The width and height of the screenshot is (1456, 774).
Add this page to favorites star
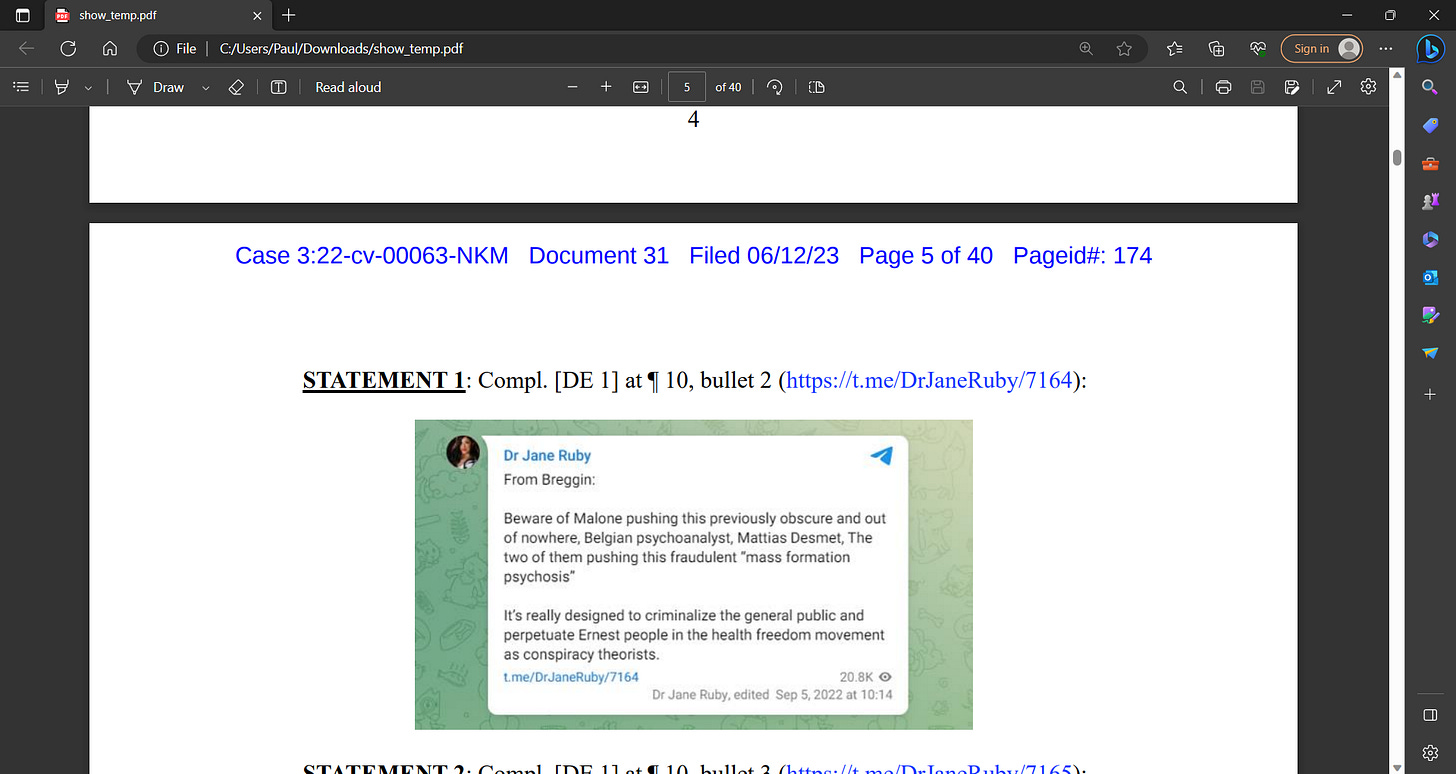pos(1124,48)
